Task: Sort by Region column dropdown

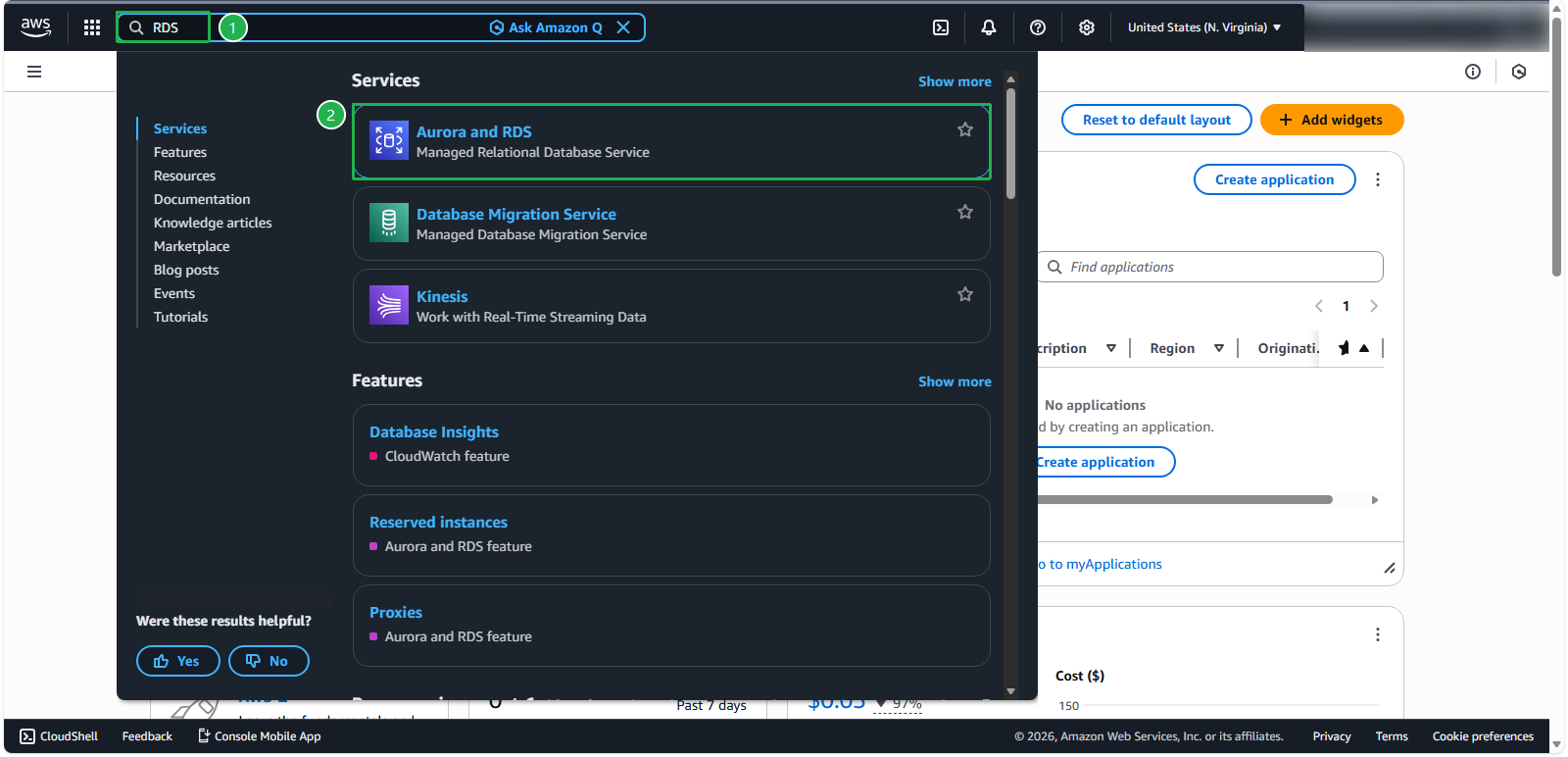Action: [1219, 348]
